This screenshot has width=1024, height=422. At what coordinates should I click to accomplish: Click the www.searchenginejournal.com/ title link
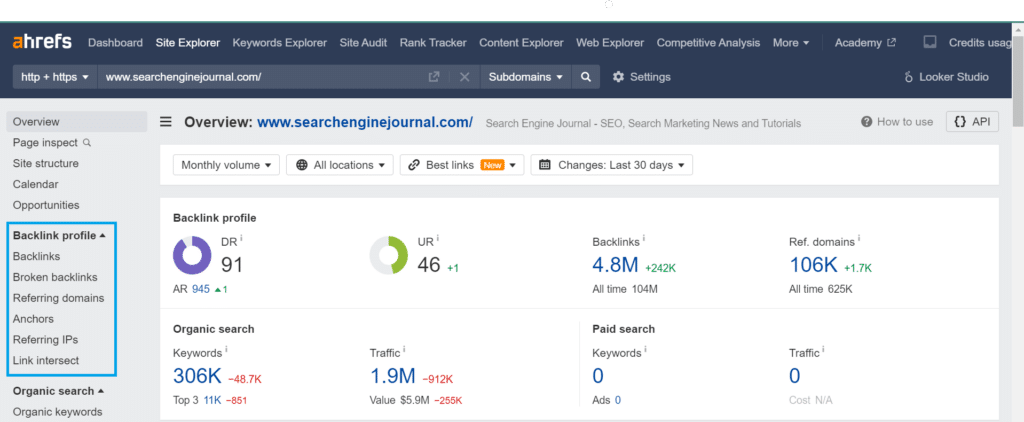click(x=365, y=122)
